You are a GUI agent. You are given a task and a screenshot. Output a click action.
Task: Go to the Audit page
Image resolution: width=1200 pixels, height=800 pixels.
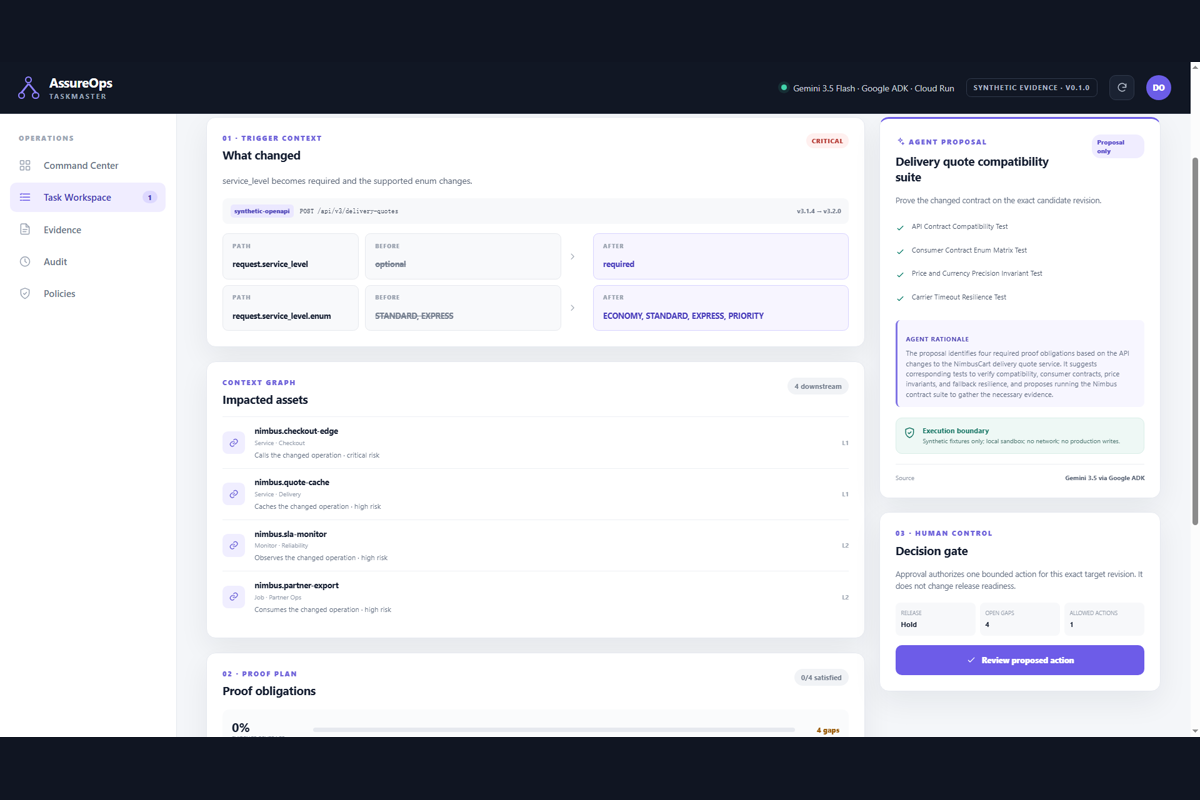coord(88,262)
